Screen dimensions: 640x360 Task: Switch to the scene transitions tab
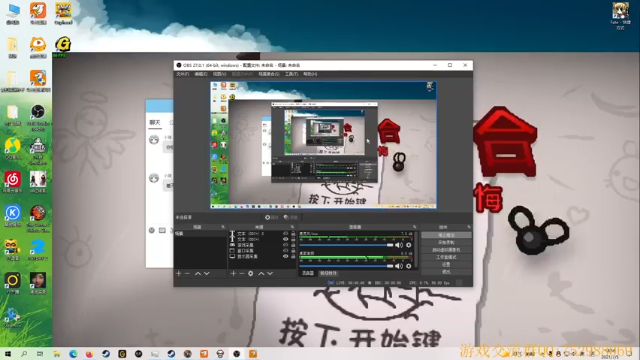[x=328, y=273]
